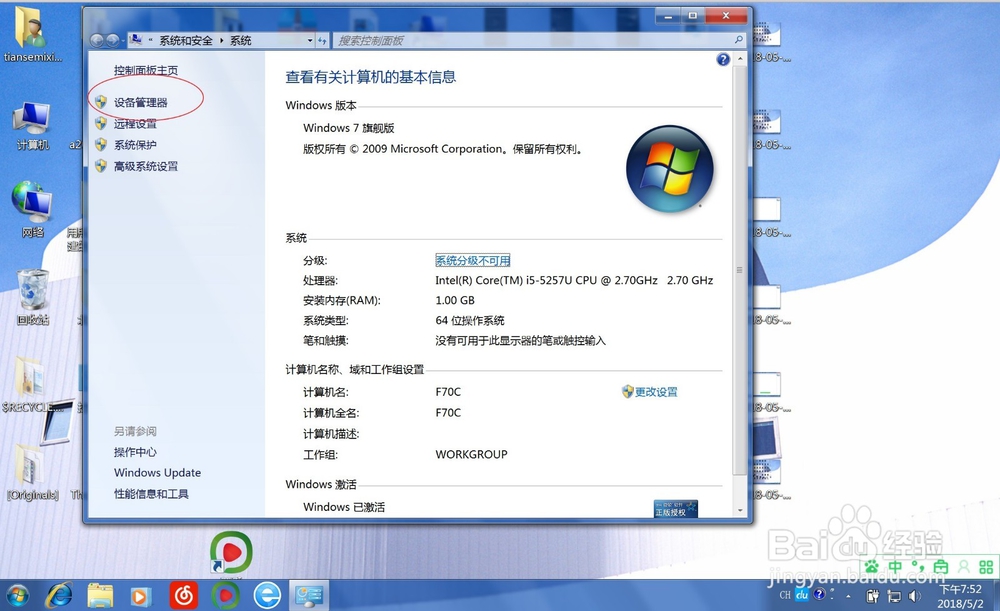1000x611 pixels.
Task: Open the address bar history dropdown arrow
Action: click(310, 40)
